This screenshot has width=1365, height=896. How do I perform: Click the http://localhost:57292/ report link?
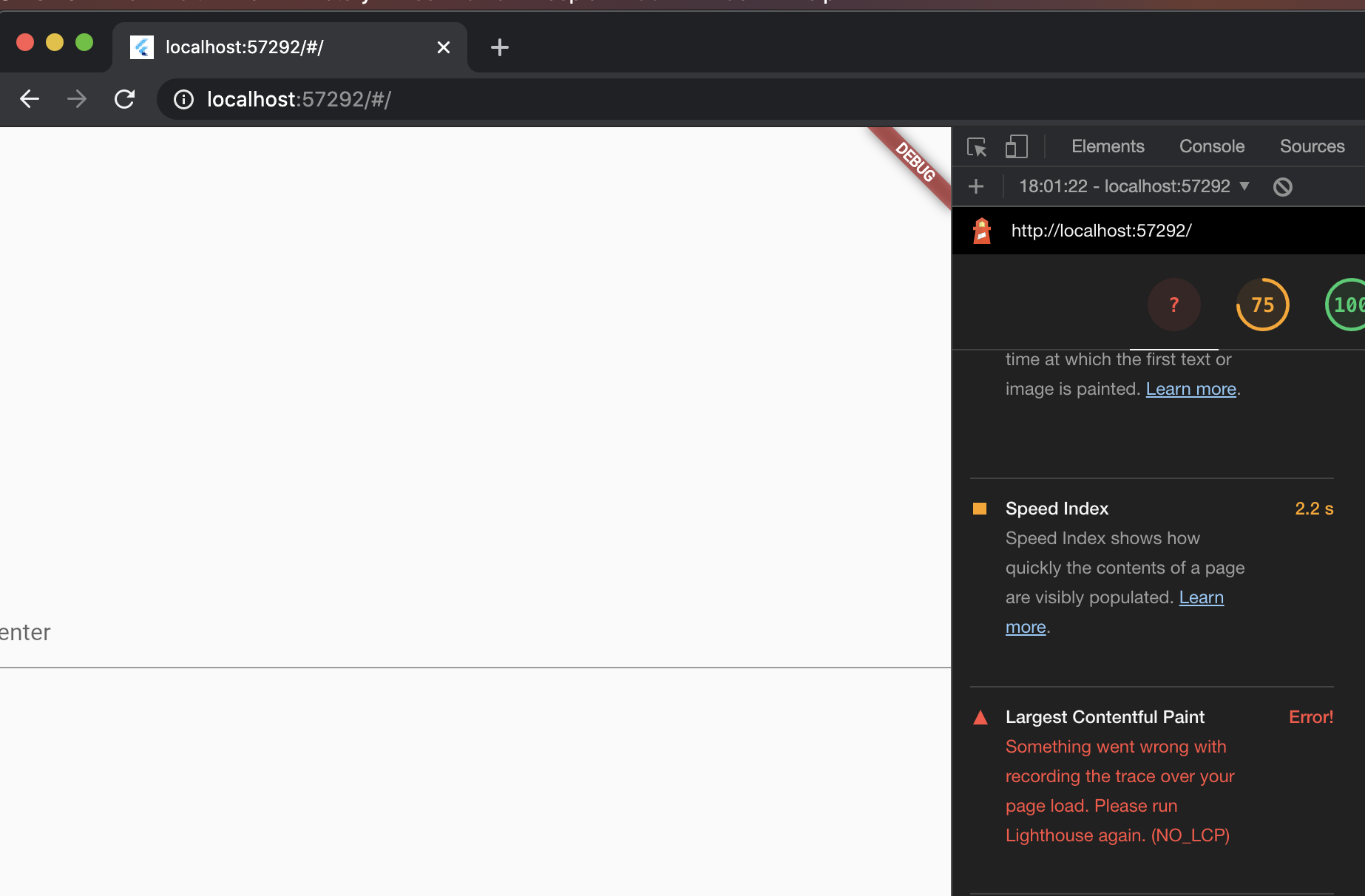click(1101, 230)
